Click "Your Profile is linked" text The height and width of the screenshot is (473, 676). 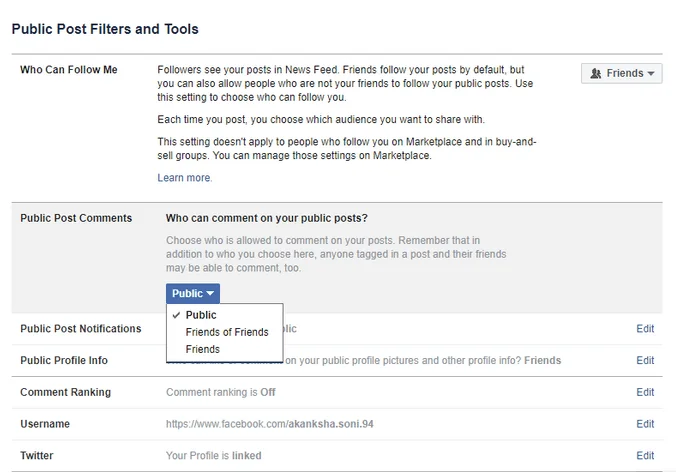coord(213,456)
